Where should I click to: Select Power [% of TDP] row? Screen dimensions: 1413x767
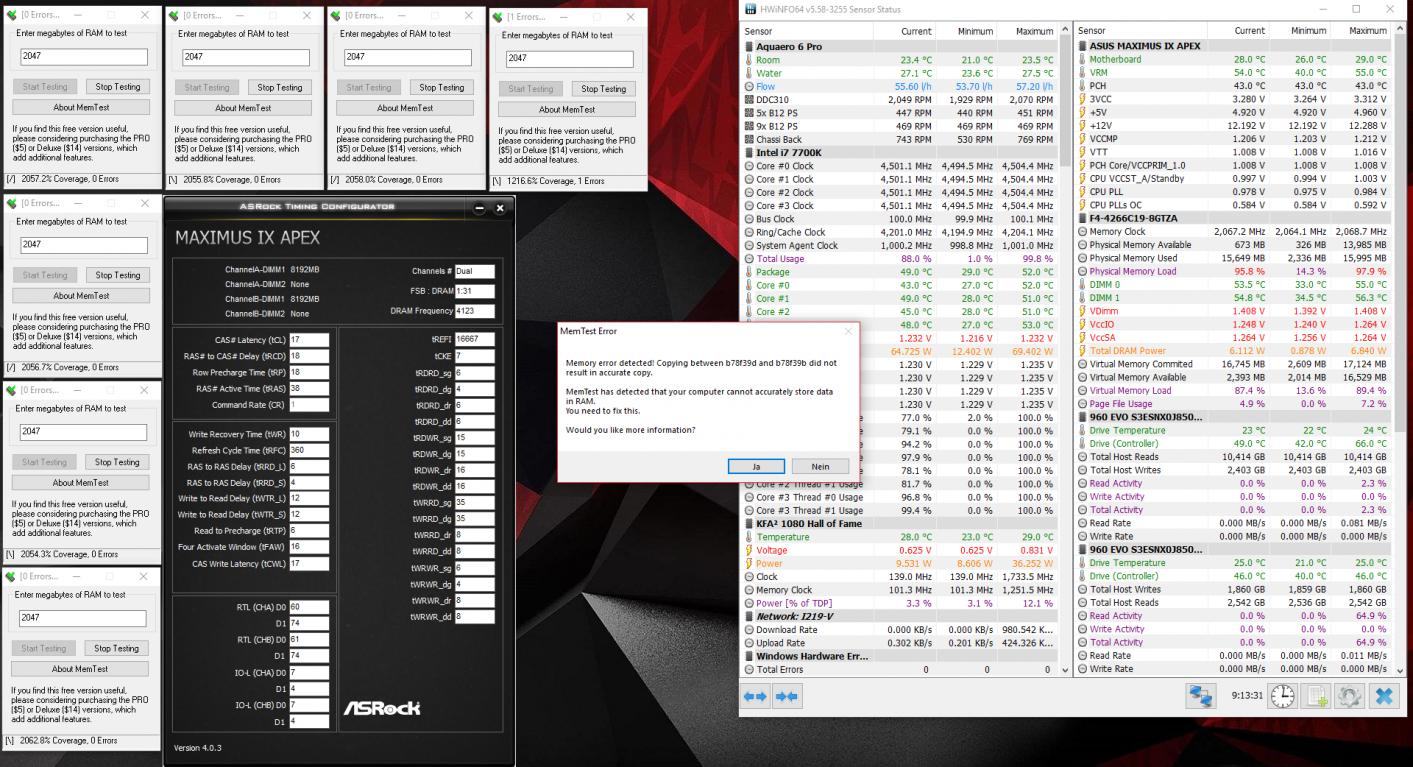tap(900, 603)
